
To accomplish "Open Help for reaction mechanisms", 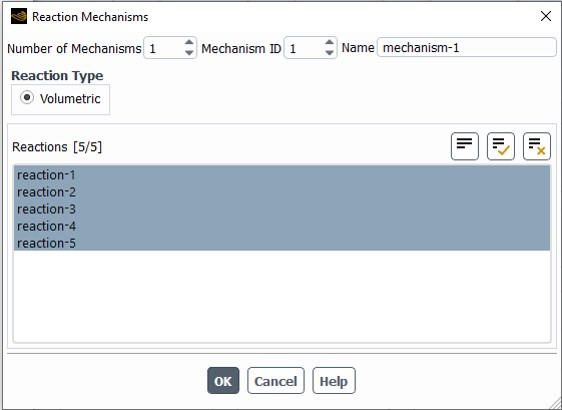I will [334, 381].
